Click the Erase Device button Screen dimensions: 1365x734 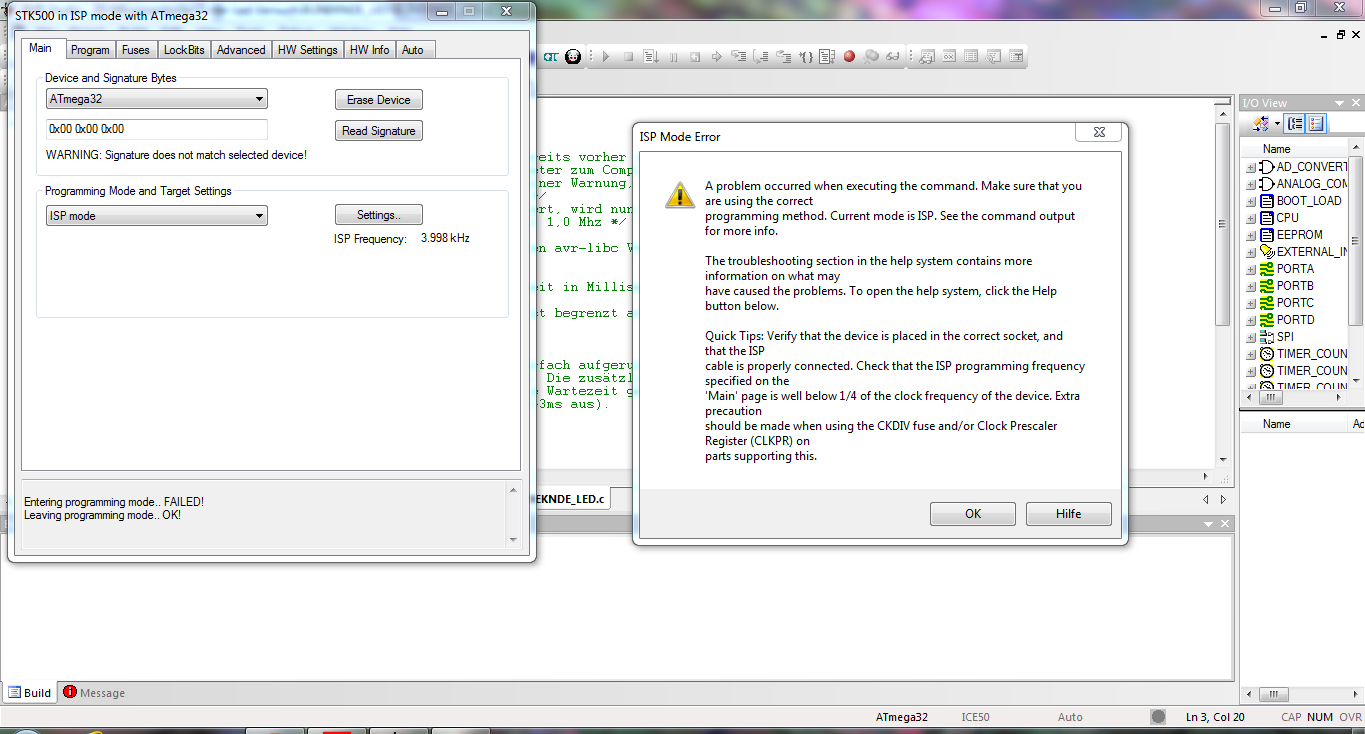pyautogui.click(x=379, y=100)
